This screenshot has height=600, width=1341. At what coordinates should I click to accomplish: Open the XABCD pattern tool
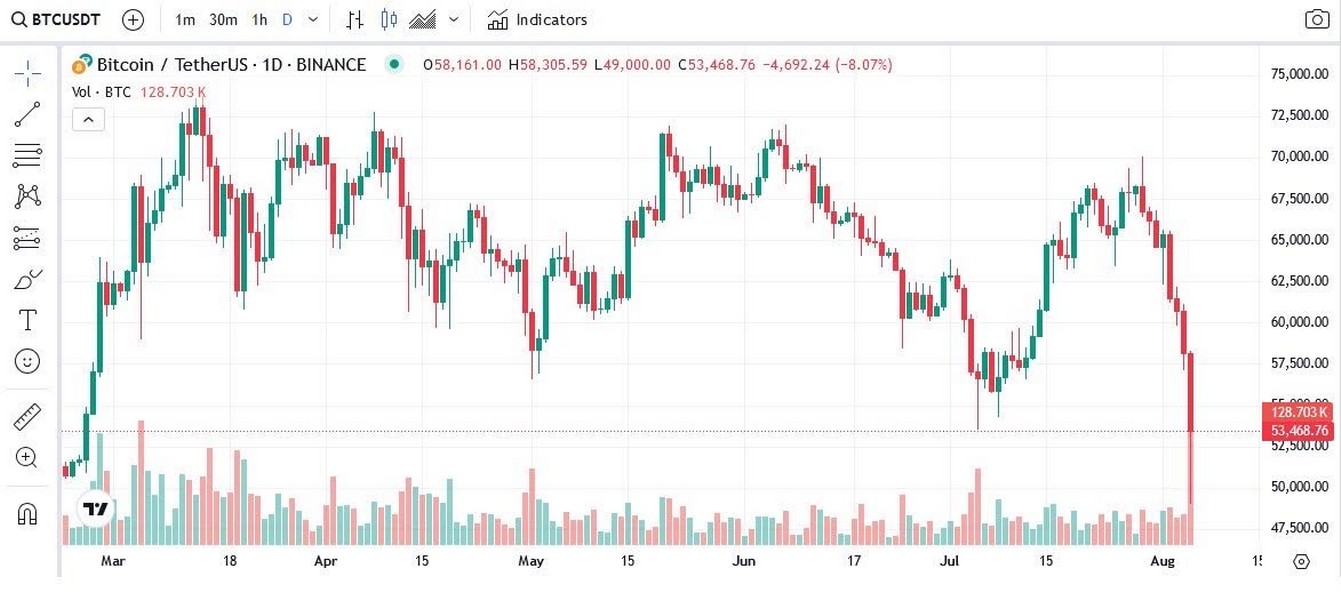point(27,196)
